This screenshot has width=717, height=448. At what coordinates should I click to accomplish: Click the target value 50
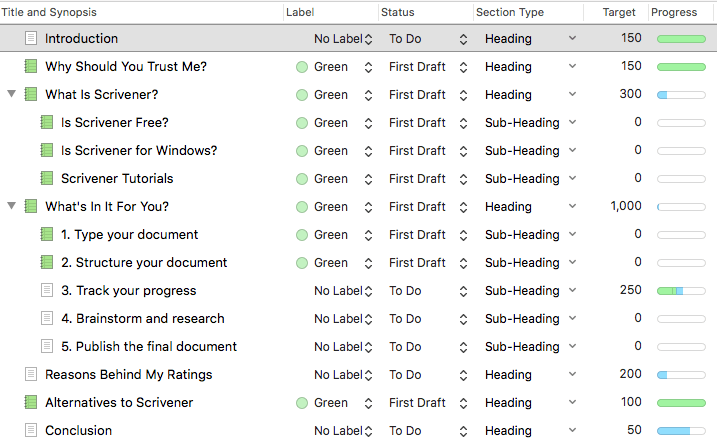coord(634,430)
